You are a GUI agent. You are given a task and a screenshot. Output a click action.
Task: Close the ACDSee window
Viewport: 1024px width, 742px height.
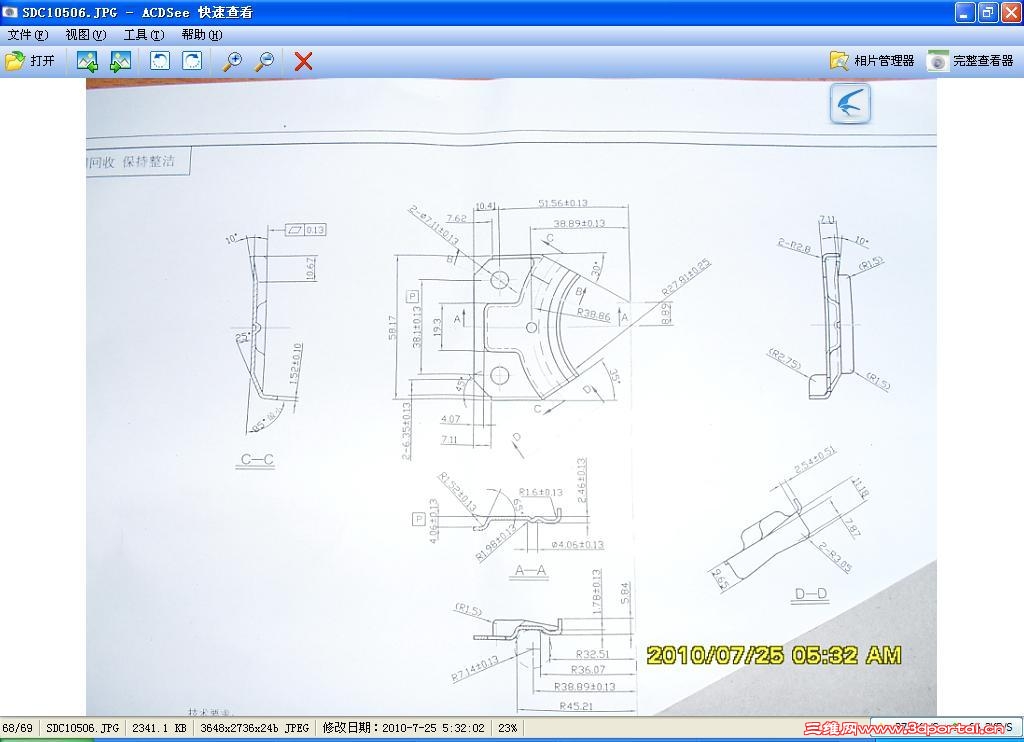pyautogui.click(x=1011, y=12)
